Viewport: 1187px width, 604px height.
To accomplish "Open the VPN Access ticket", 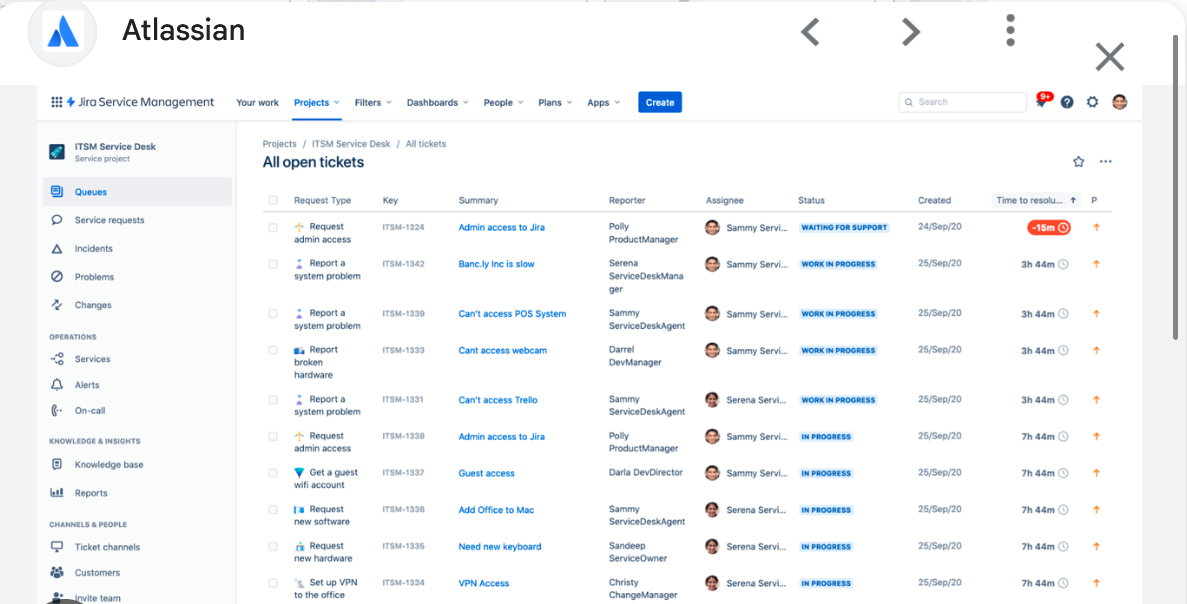I will tap(484, 583).
